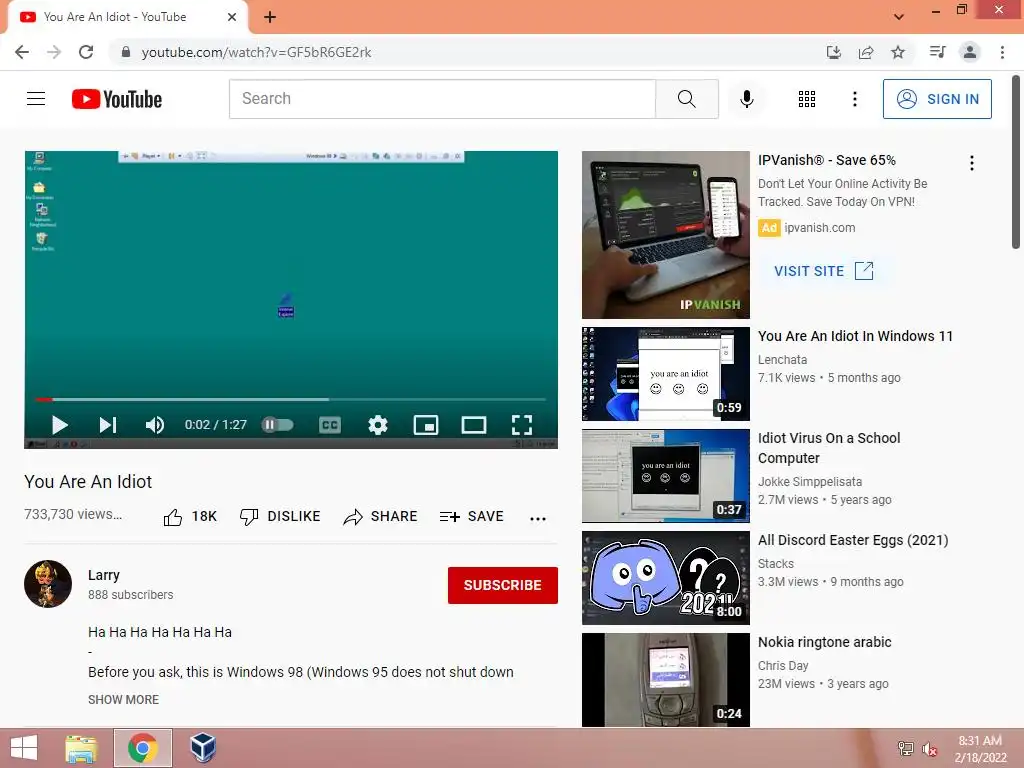Open a new browser tab
1024x768 pixels.
[x=270, y=17]
